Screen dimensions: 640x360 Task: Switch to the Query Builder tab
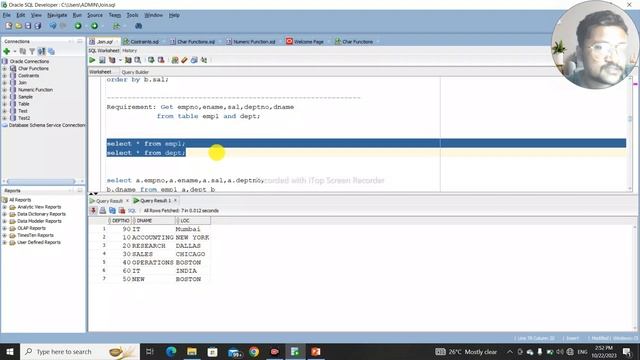(x=135, y=72)
